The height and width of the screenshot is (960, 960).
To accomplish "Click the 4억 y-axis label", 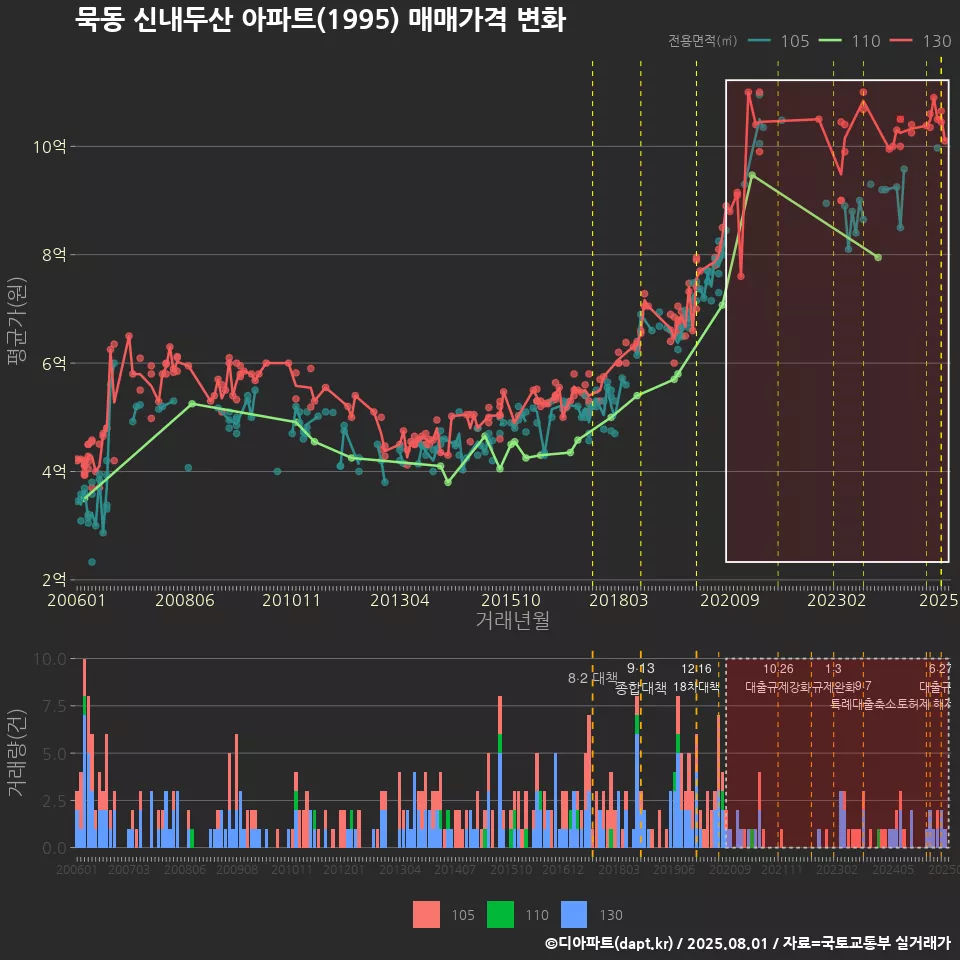I will 54,471.
